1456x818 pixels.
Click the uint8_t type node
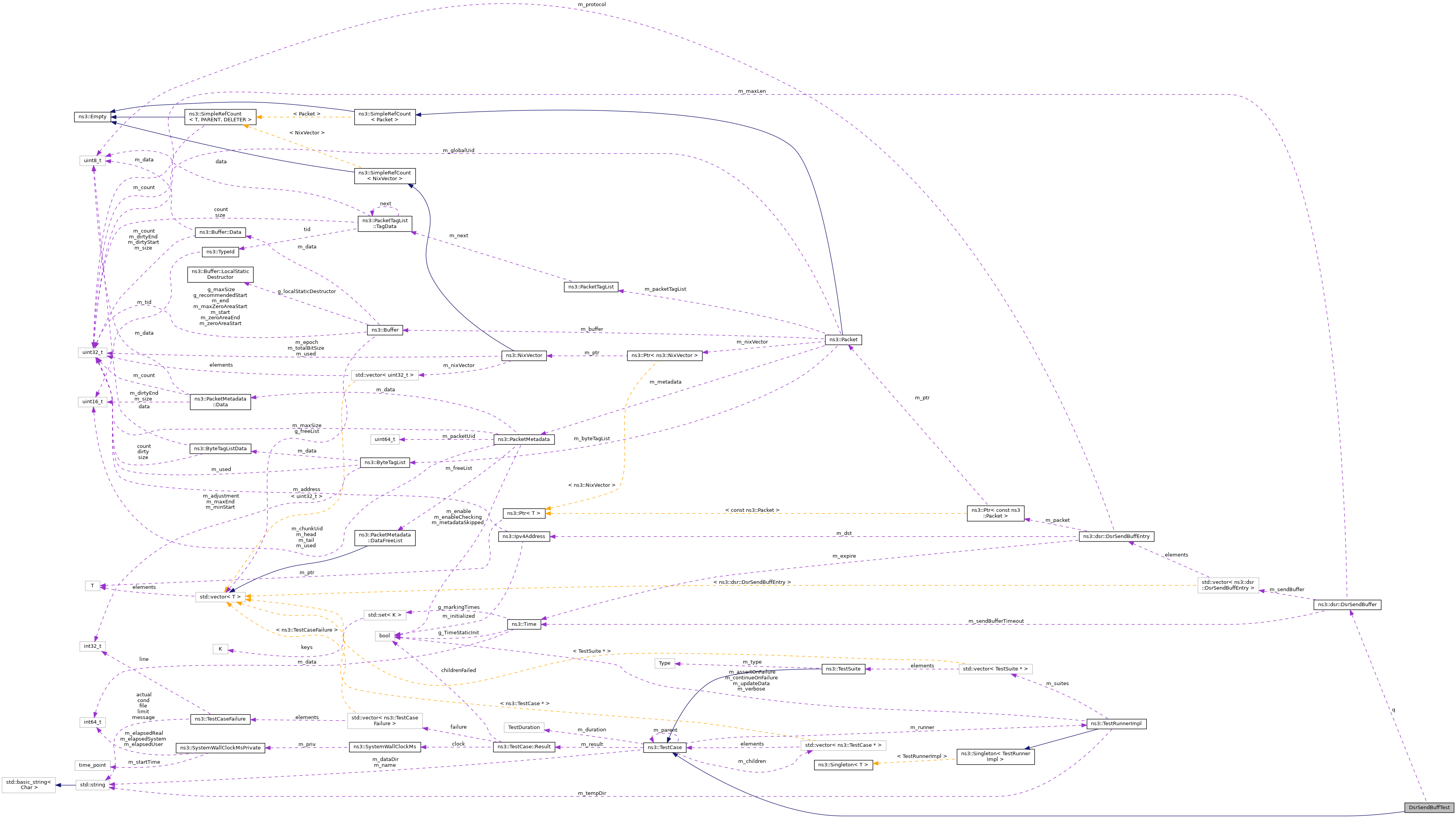tap(93, 161)
